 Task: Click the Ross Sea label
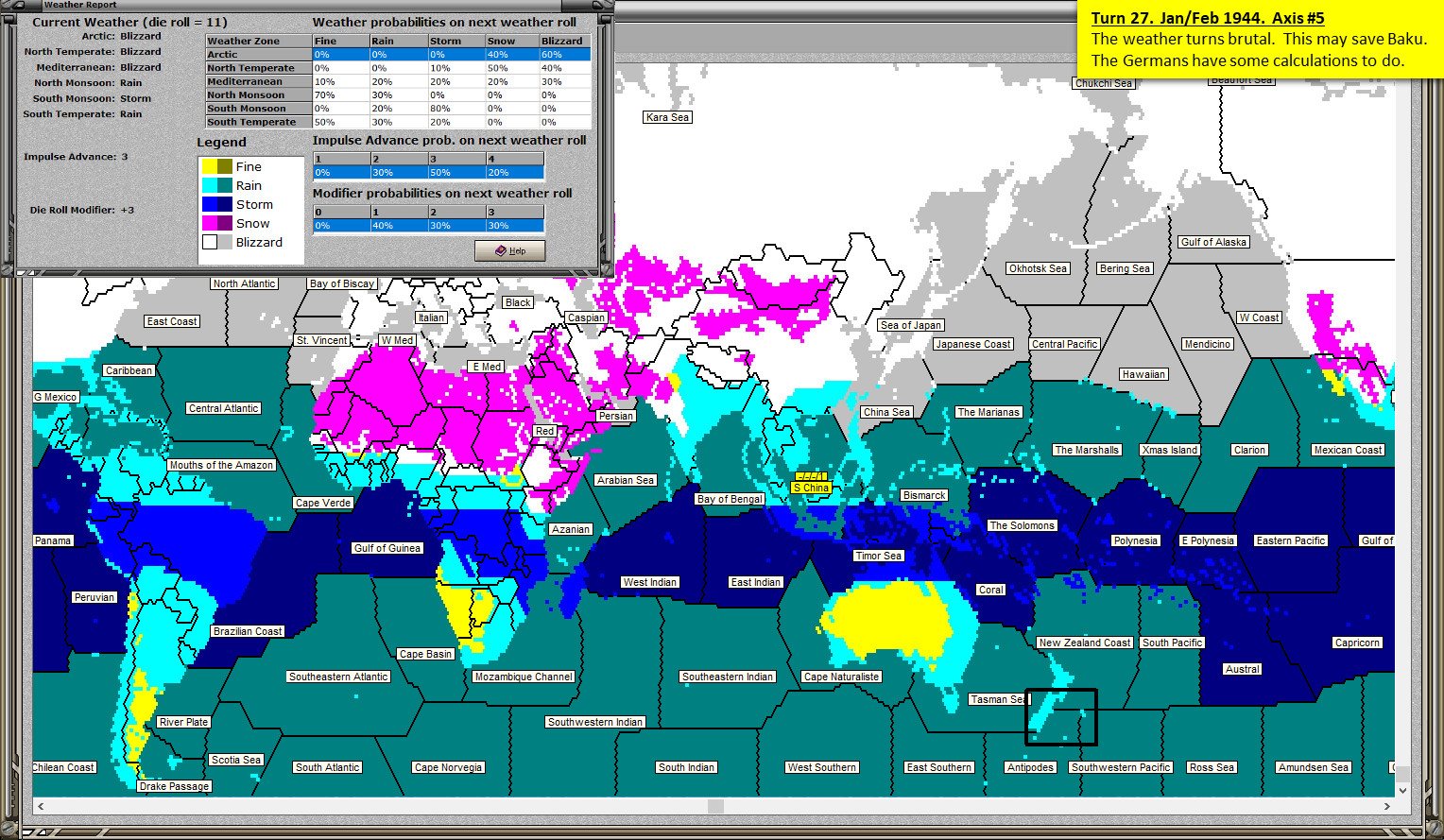[x=1212, y=767]
